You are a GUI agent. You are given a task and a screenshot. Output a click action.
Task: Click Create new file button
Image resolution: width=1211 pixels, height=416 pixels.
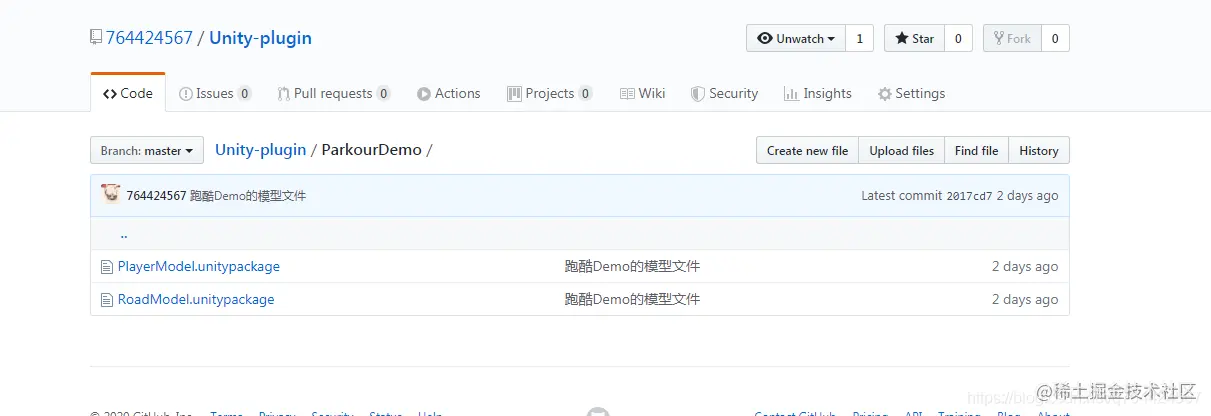point(807,151)
